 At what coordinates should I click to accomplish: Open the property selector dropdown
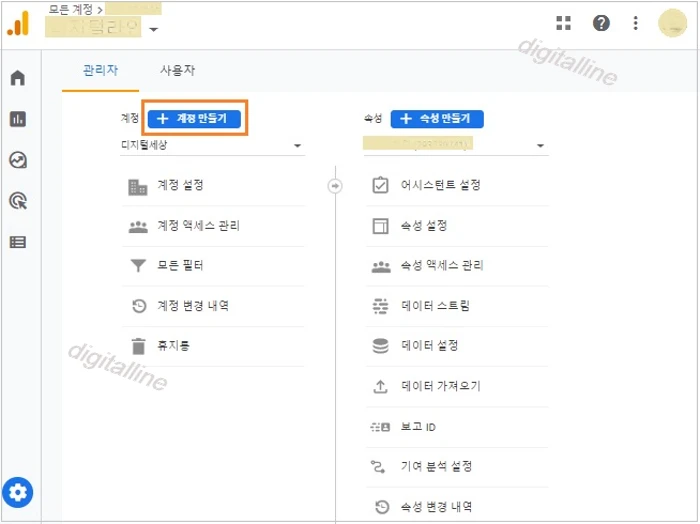(x=456, y=146)
